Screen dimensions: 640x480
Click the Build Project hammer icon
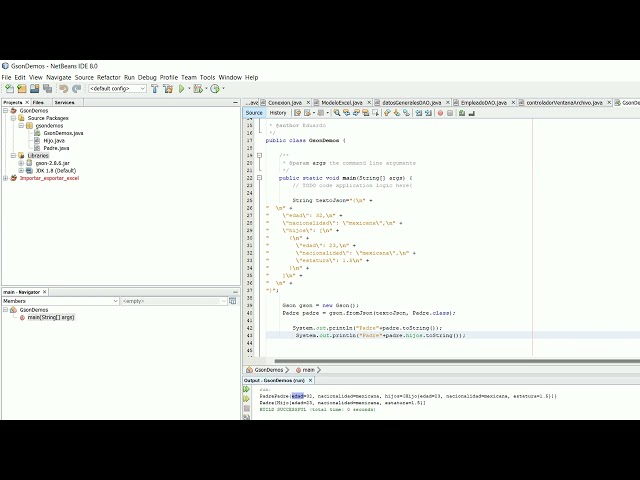155,89
